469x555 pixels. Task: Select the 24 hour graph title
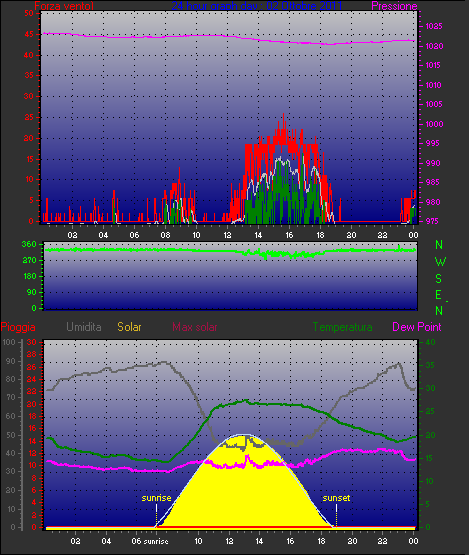[x=257, y=6]
